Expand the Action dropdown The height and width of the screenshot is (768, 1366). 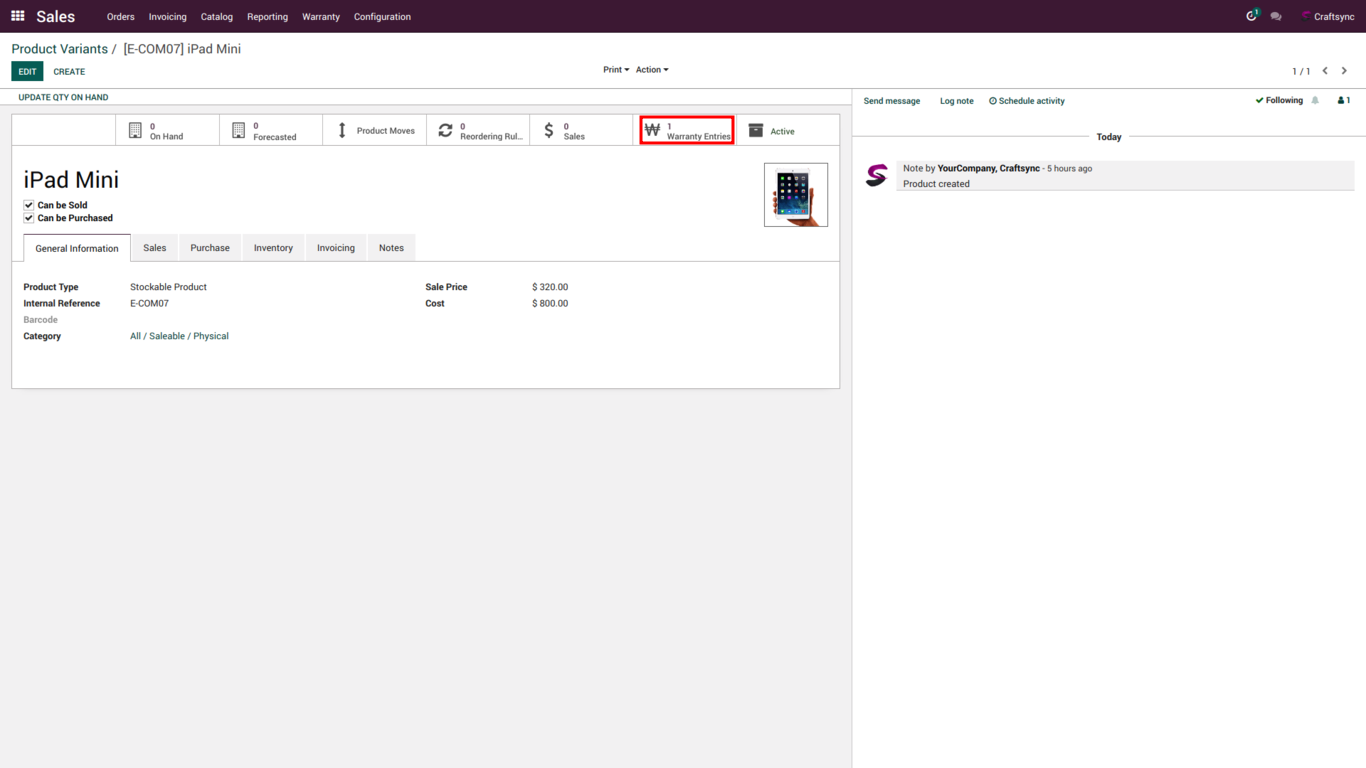652,70
